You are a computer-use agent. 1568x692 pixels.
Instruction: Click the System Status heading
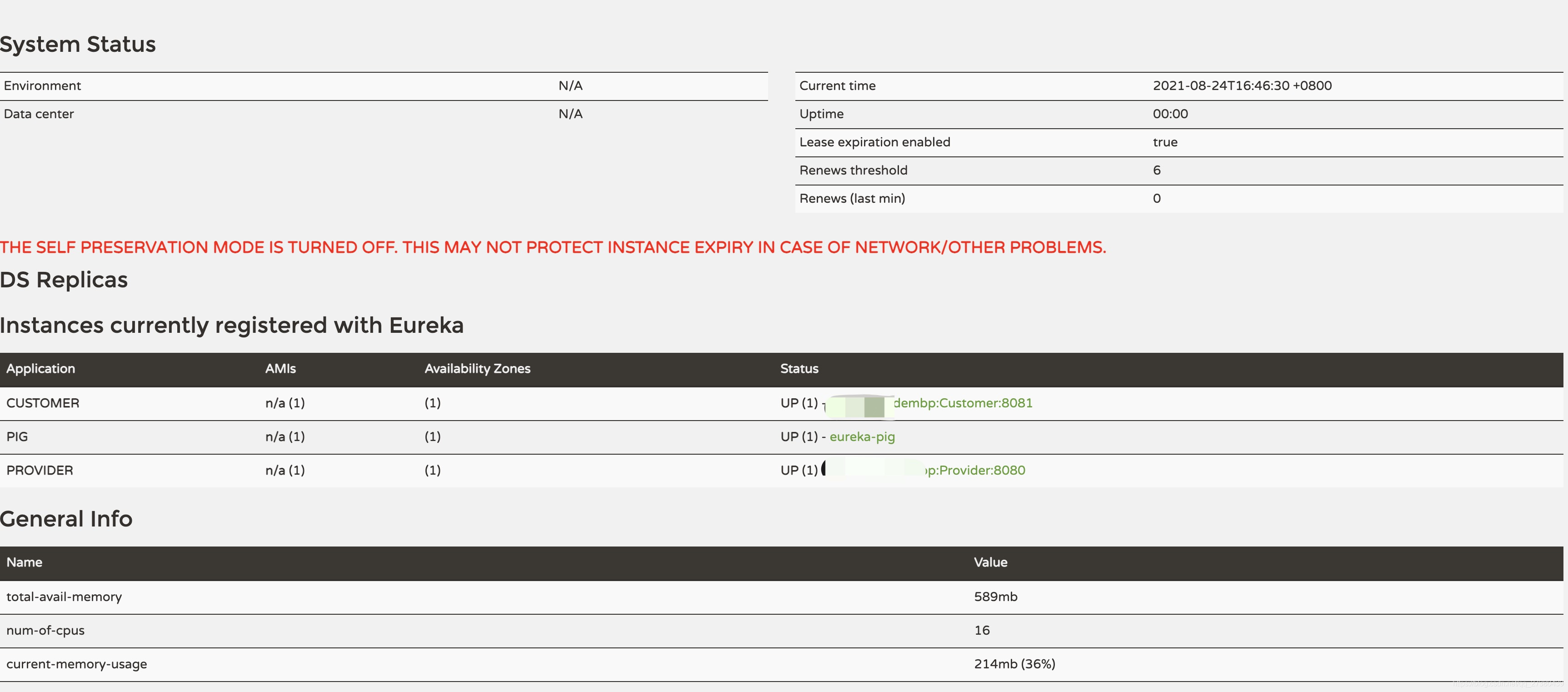(x=78, y=45)
